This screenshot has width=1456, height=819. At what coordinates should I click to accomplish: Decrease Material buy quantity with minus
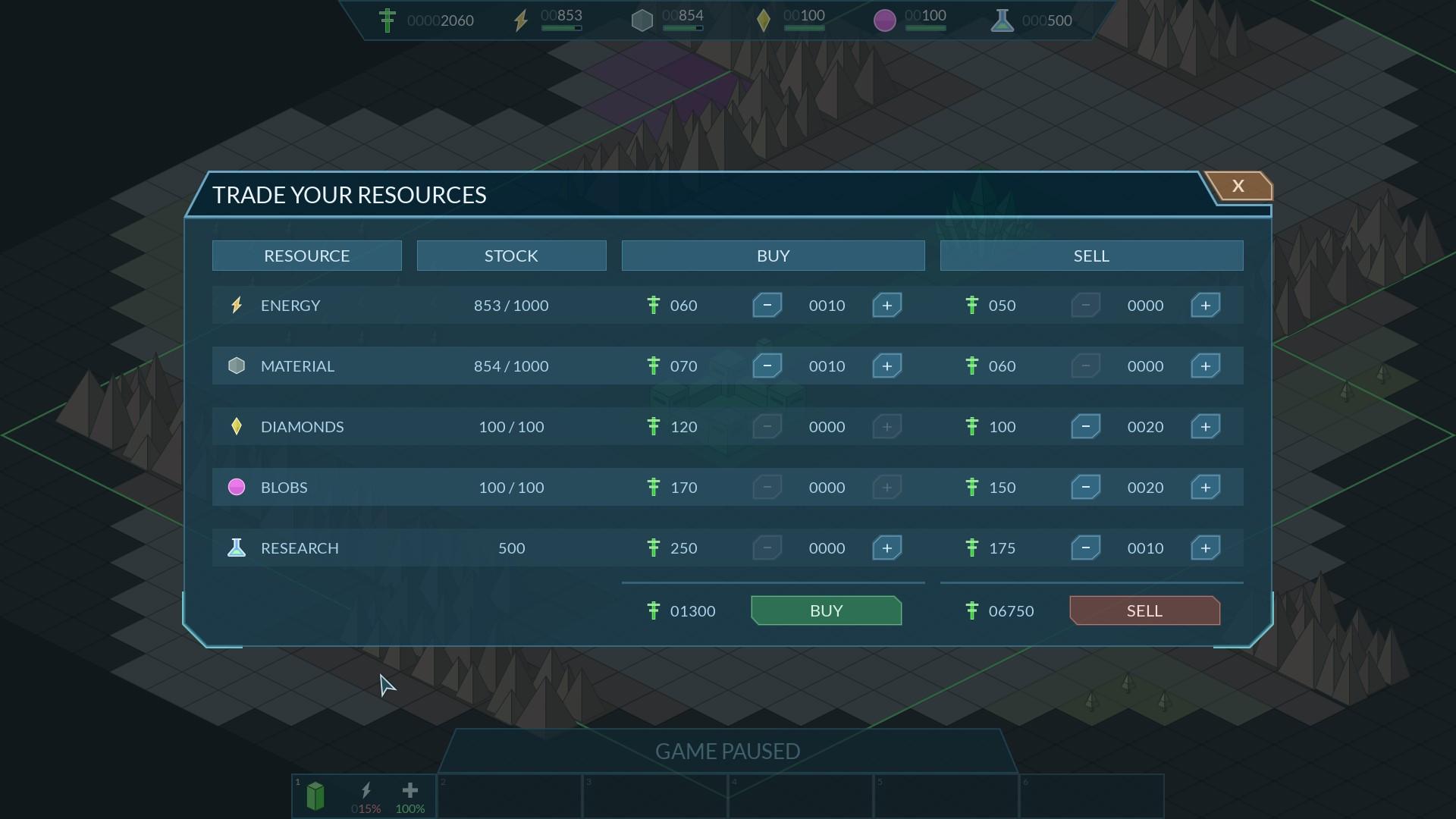(767, 366)
